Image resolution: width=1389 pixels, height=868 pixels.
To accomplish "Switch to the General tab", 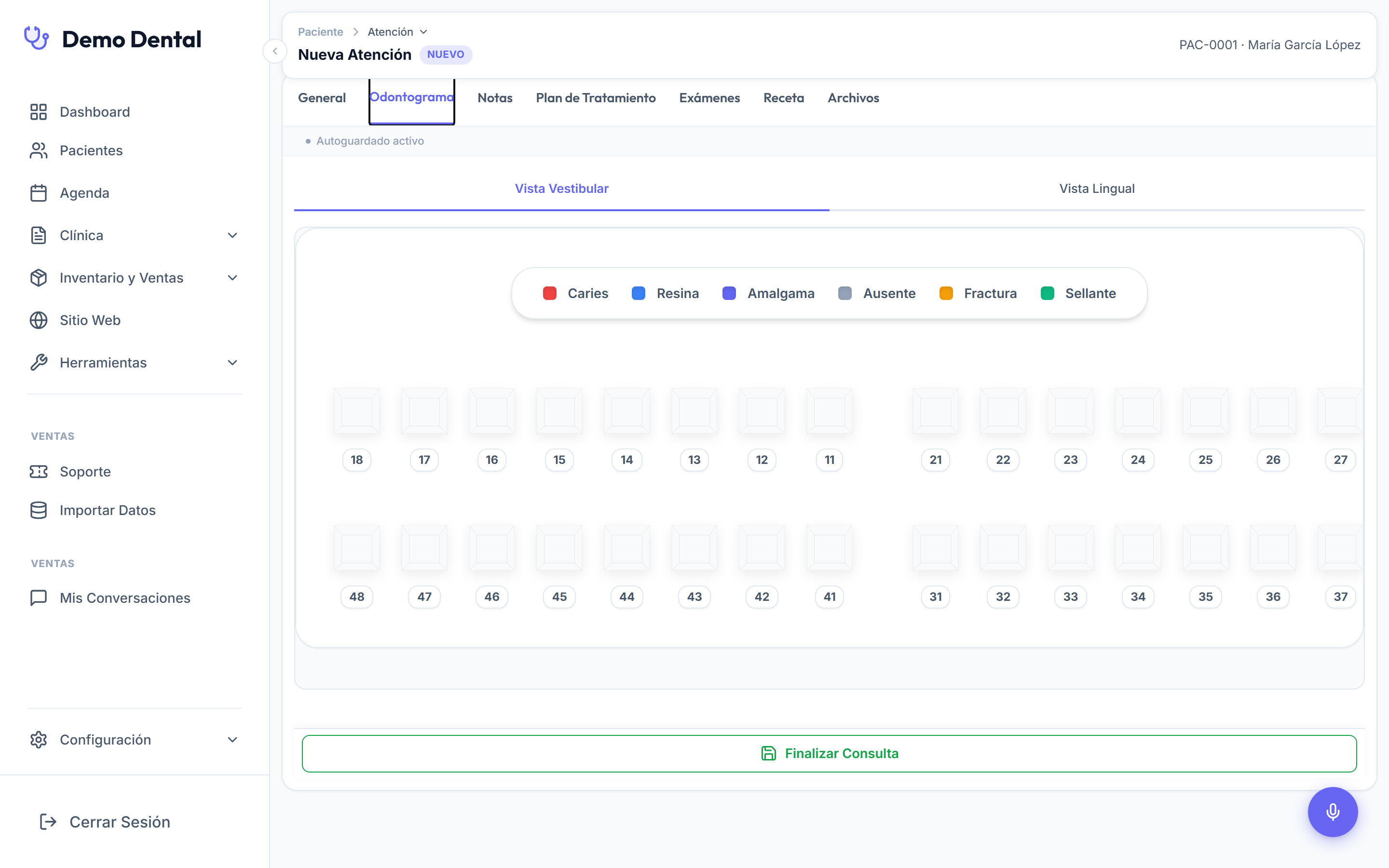I will coord(322,98).
